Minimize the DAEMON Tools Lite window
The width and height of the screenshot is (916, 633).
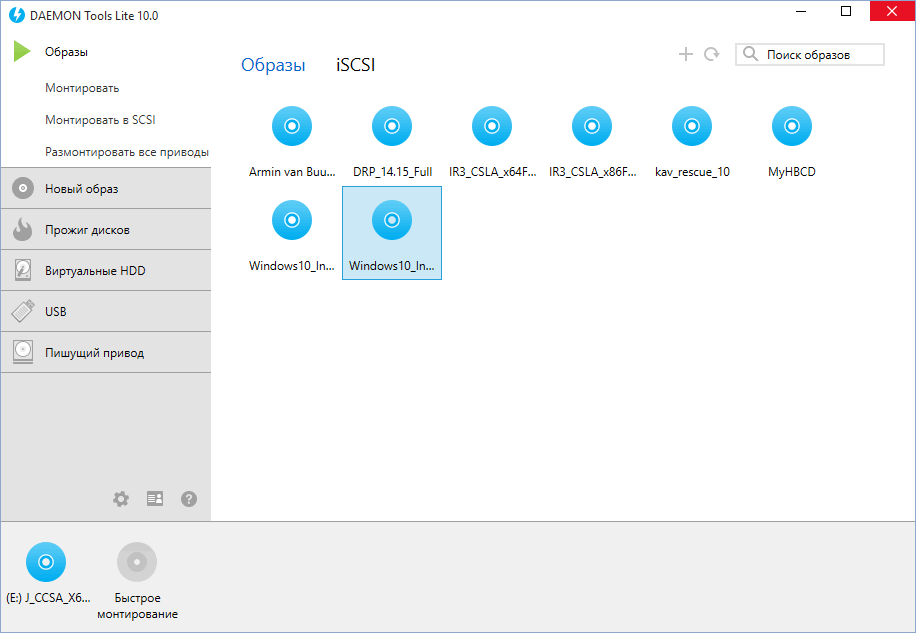(x=801, y=11)
